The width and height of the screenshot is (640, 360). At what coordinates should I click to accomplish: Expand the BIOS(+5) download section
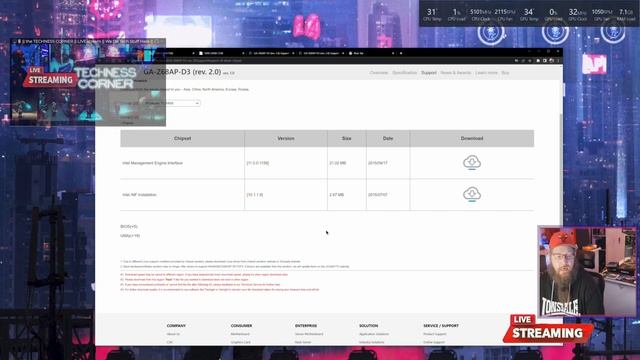[129, 227]
